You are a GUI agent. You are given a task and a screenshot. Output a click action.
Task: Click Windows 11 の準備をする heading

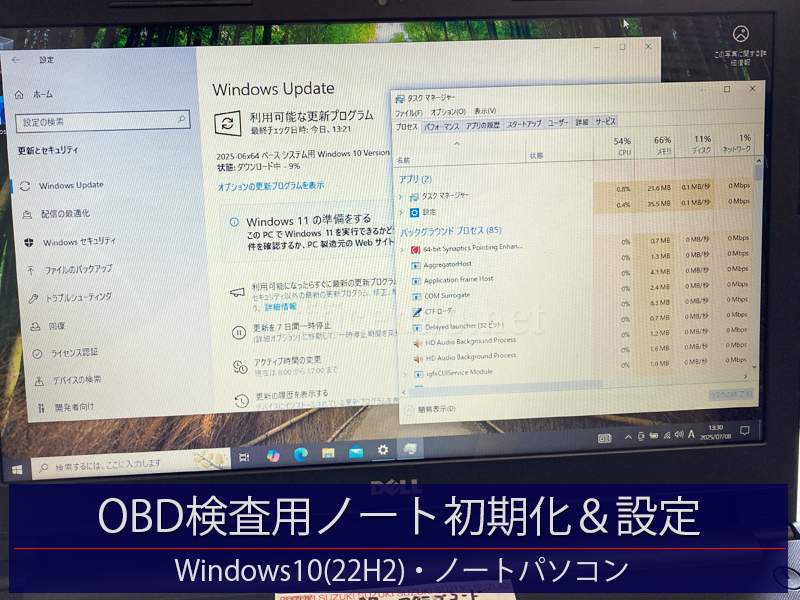click(309, 220)
